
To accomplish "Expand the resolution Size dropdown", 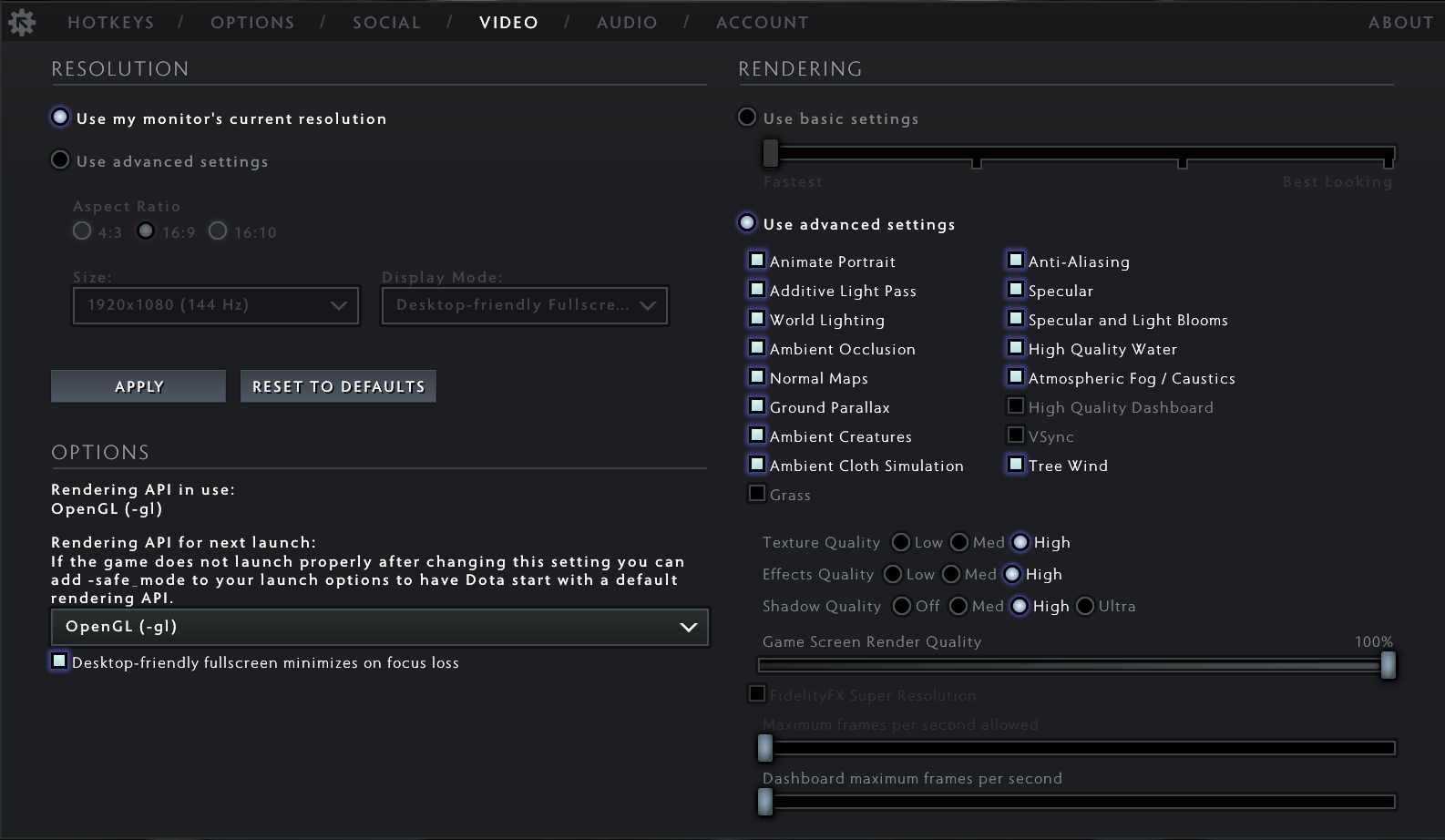I will (216, 305).
